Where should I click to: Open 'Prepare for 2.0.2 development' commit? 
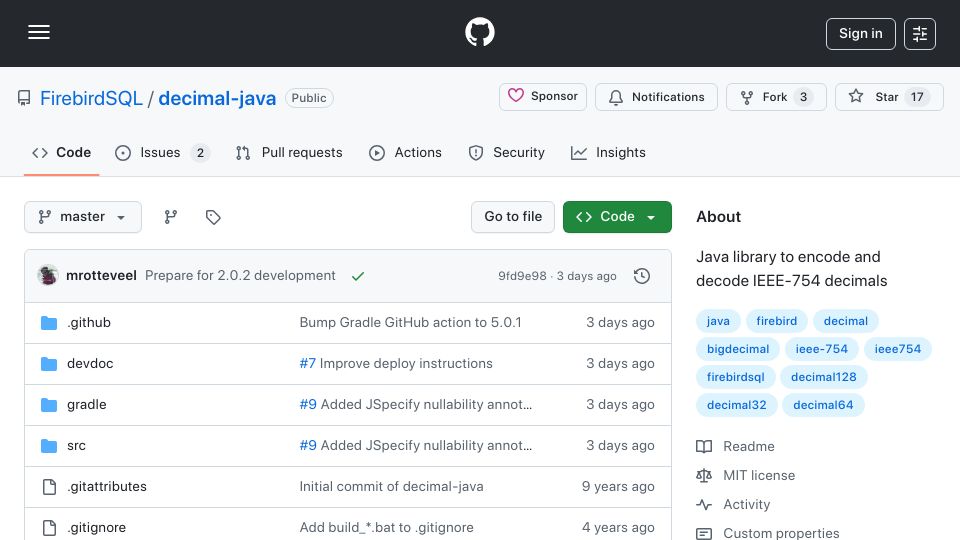(240, 276)
